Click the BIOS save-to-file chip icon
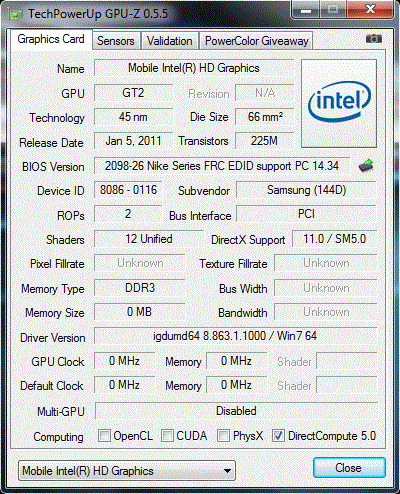Viewport: 400px width, 494px height. pyautogui.click(x=366, y=165)
